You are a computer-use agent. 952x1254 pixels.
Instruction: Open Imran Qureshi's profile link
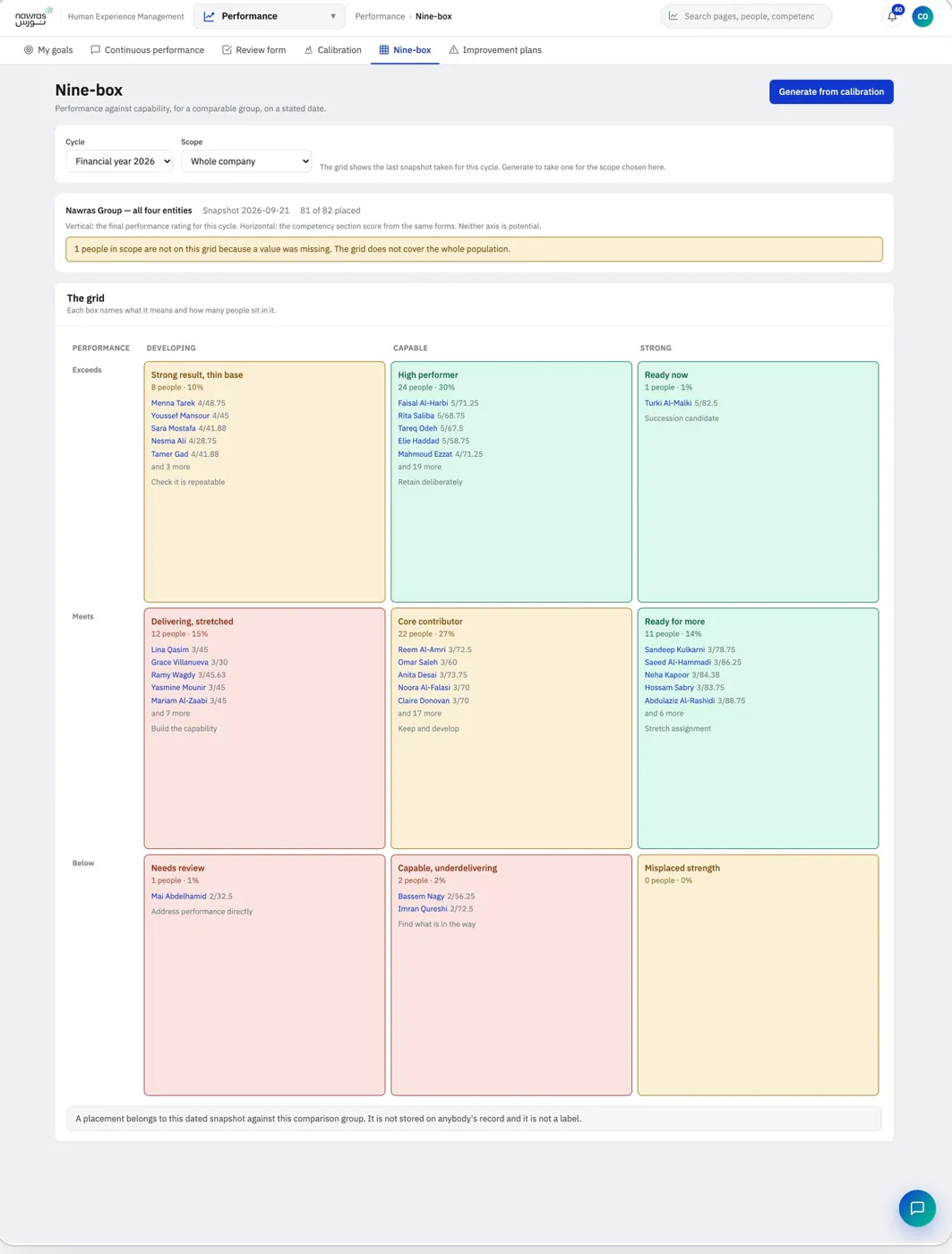coord(423,908)
